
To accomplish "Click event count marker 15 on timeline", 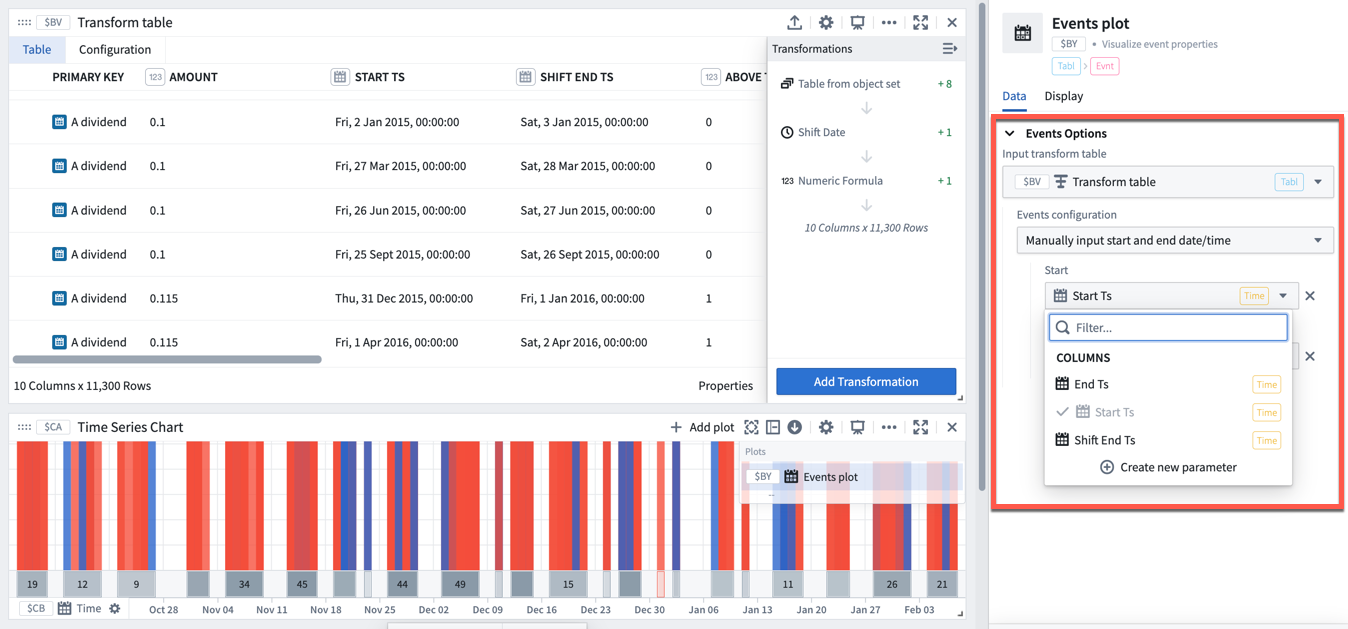I will (x=568, y=584).
